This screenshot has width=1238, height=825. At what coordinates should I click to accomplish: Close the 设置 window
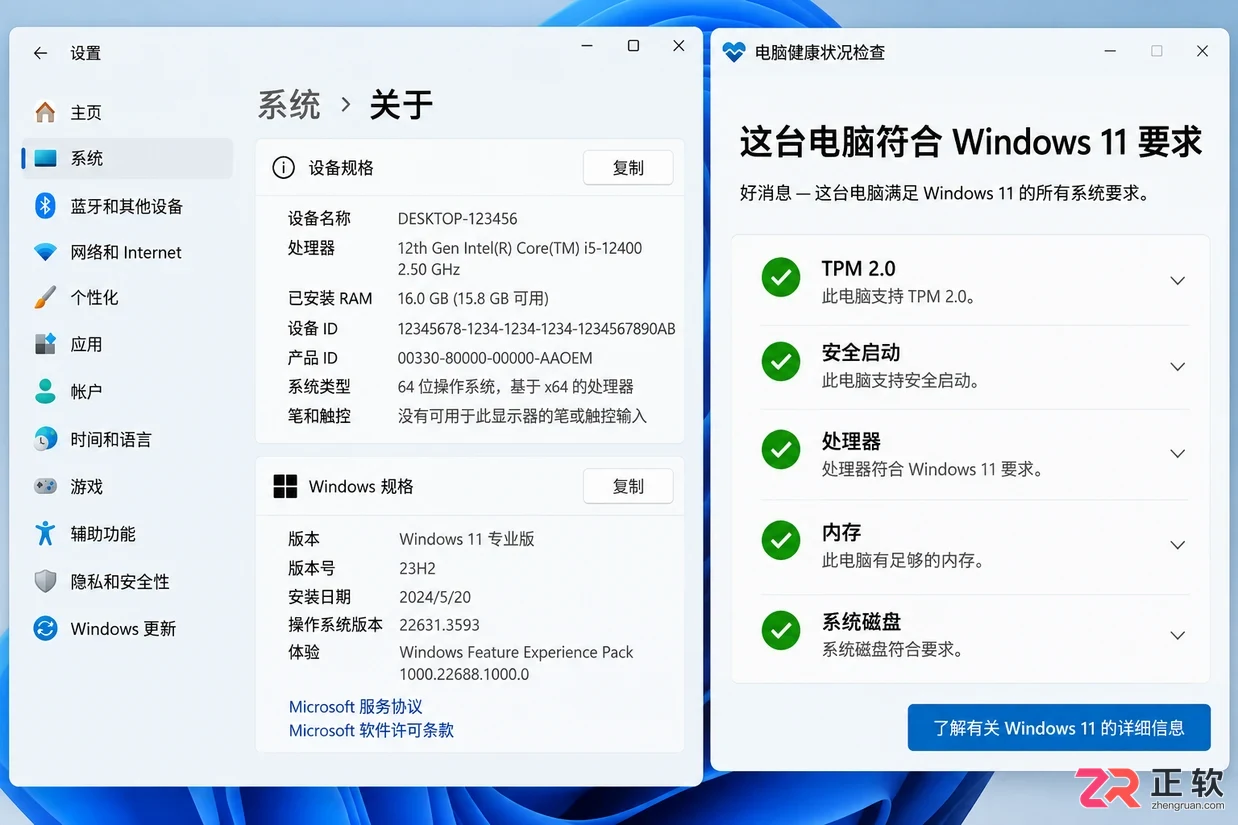click(x=679, y=46)
